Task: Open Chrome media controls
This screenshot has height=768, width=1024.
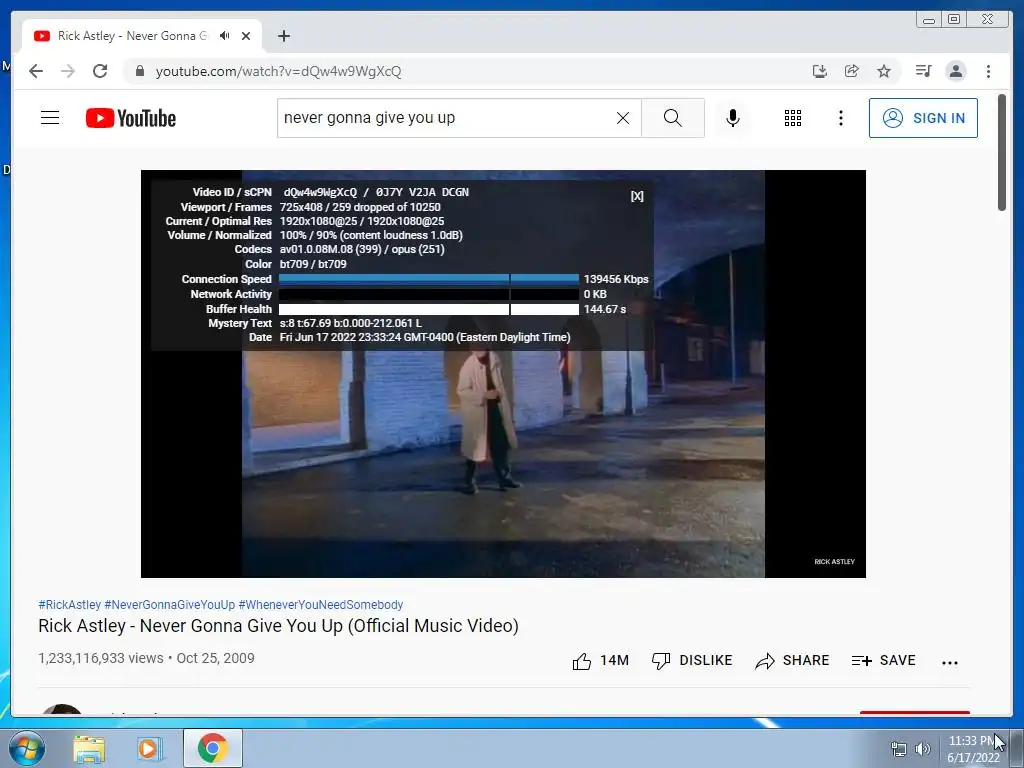Action: click(923, 71)
